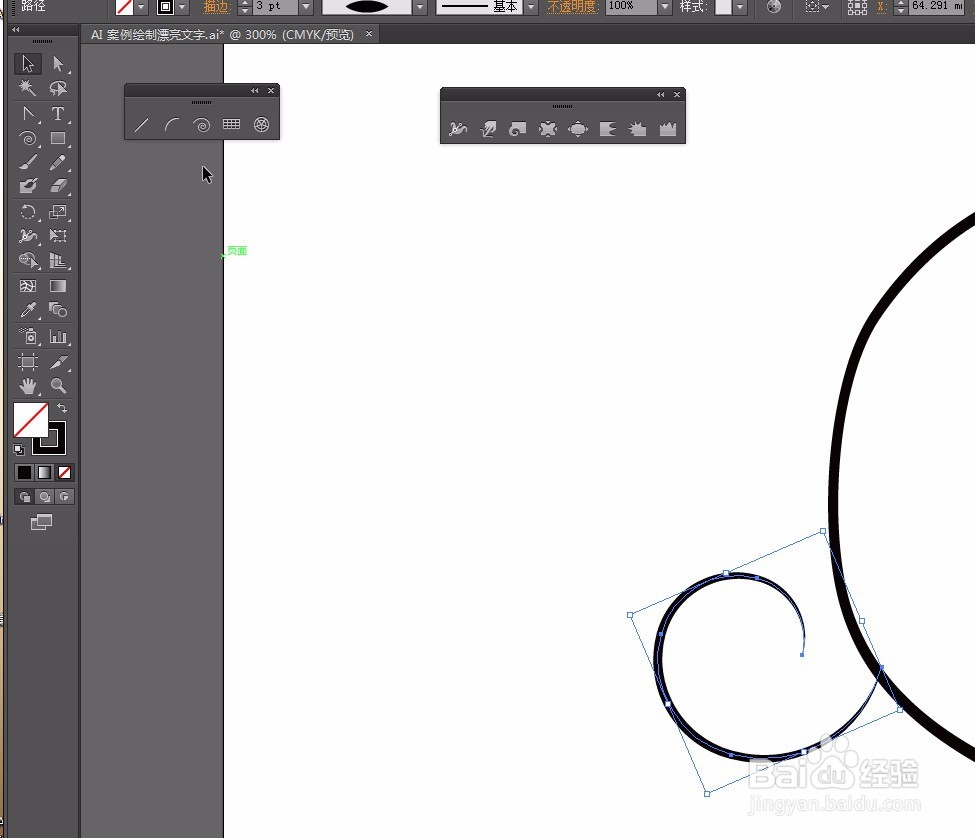Select the Polar Grid tool icon
Image resolution: width=975 pixels, height=838 pixels.
tap(262, 124)
